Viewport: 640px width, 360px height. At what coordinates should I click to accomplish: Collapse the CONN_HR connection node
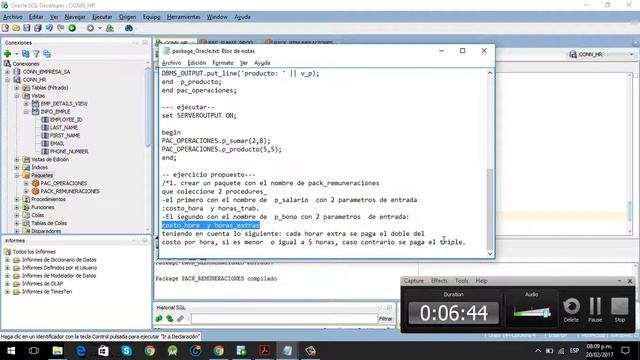tap(7, 80)
